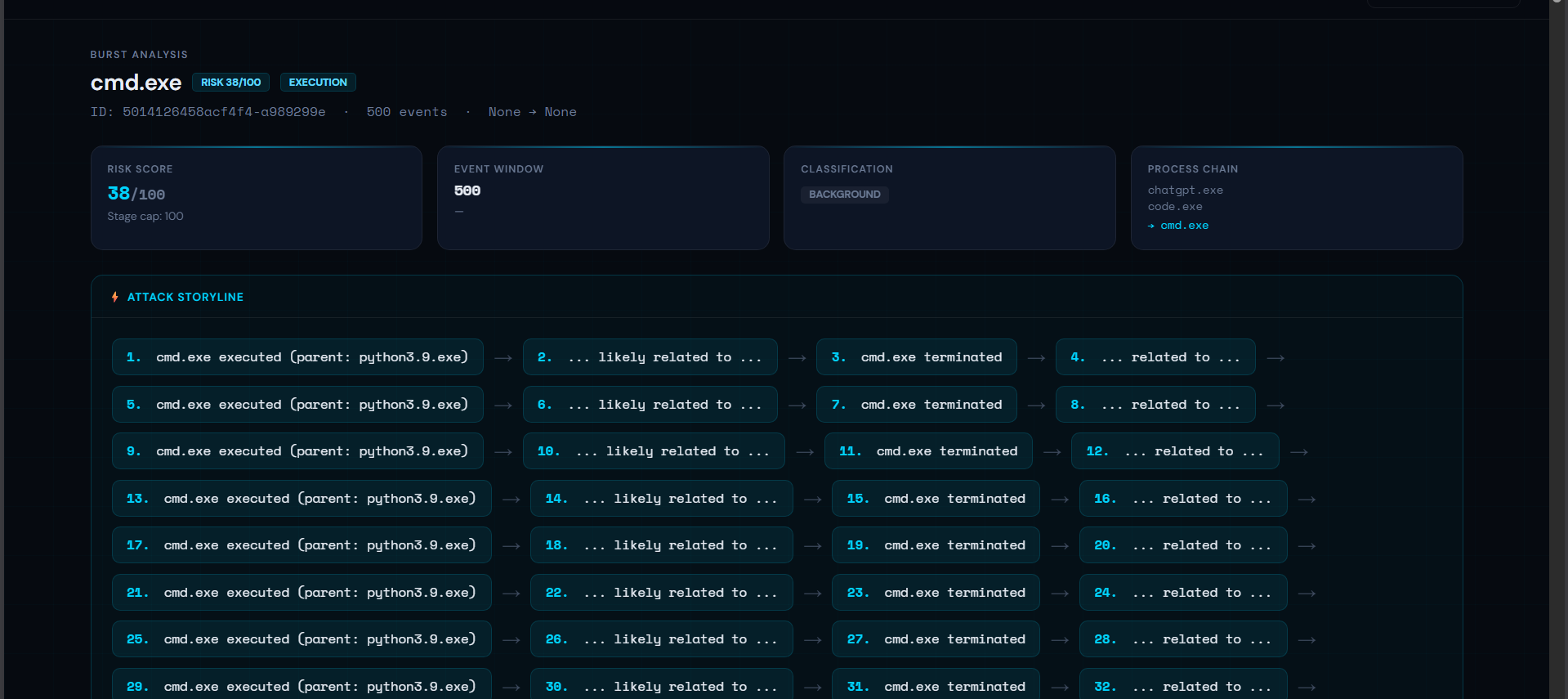The image size is (1568, 699).
Task: Open cmd.exe link in Process Chain
Action: pos(1184,226)
